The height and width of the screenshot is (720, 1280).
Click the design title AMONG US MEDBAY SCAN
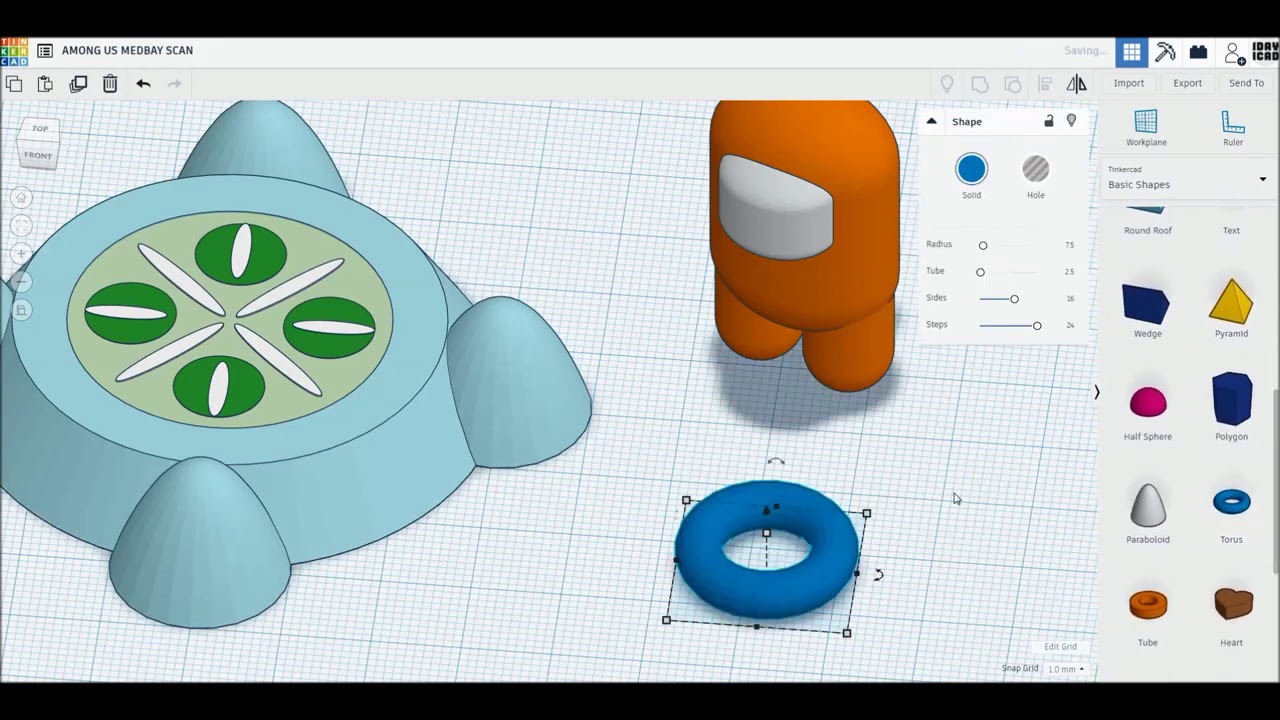pyautogui.click(x=127, y=50)
